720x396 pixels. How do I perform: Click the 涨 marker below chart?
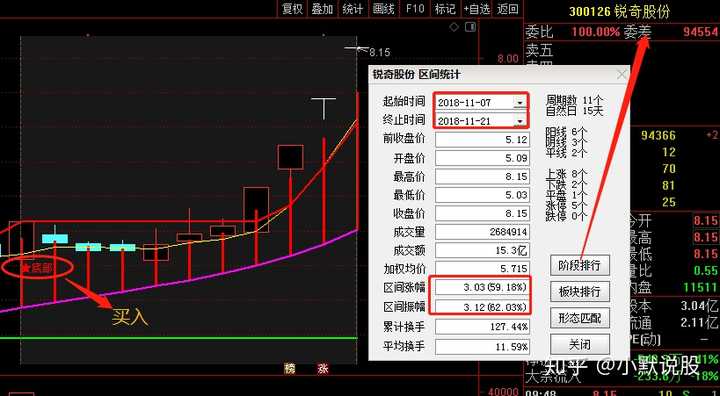323,368
